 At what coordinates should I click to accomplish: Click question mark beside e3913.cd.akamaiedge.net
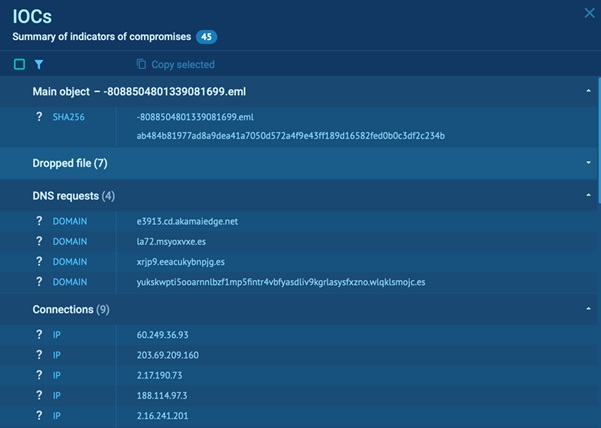coord(37,220)
